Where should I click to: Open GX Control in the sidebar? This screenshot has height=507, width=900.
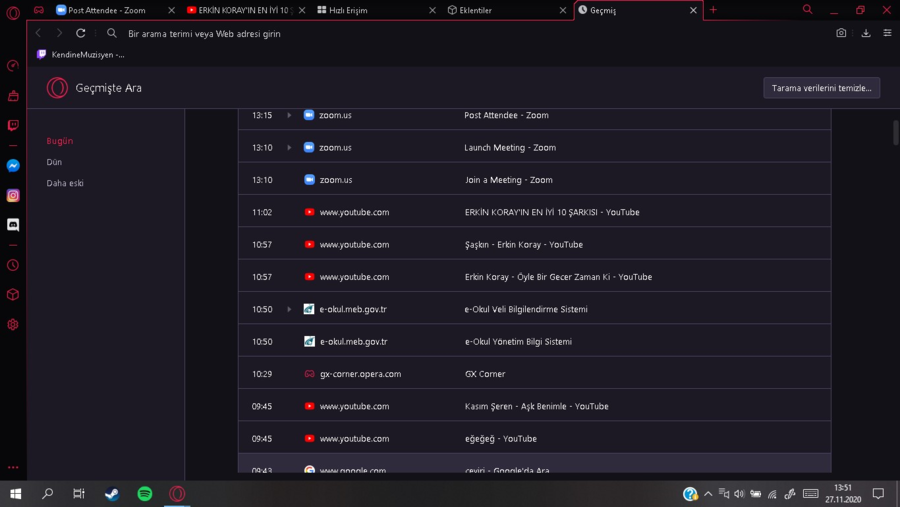point(13,66)
